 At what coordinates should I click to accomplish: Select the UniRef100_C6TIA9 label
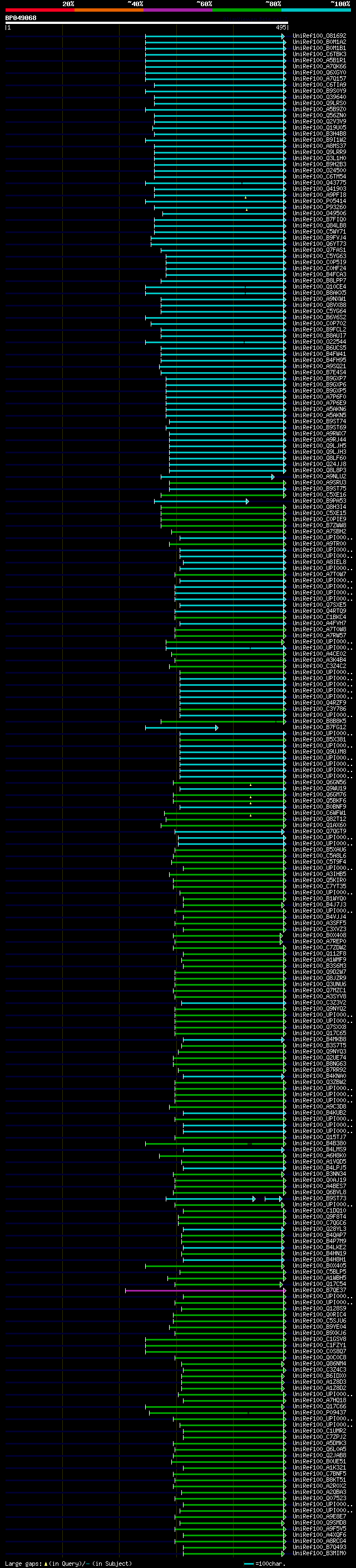click(319, 85)
